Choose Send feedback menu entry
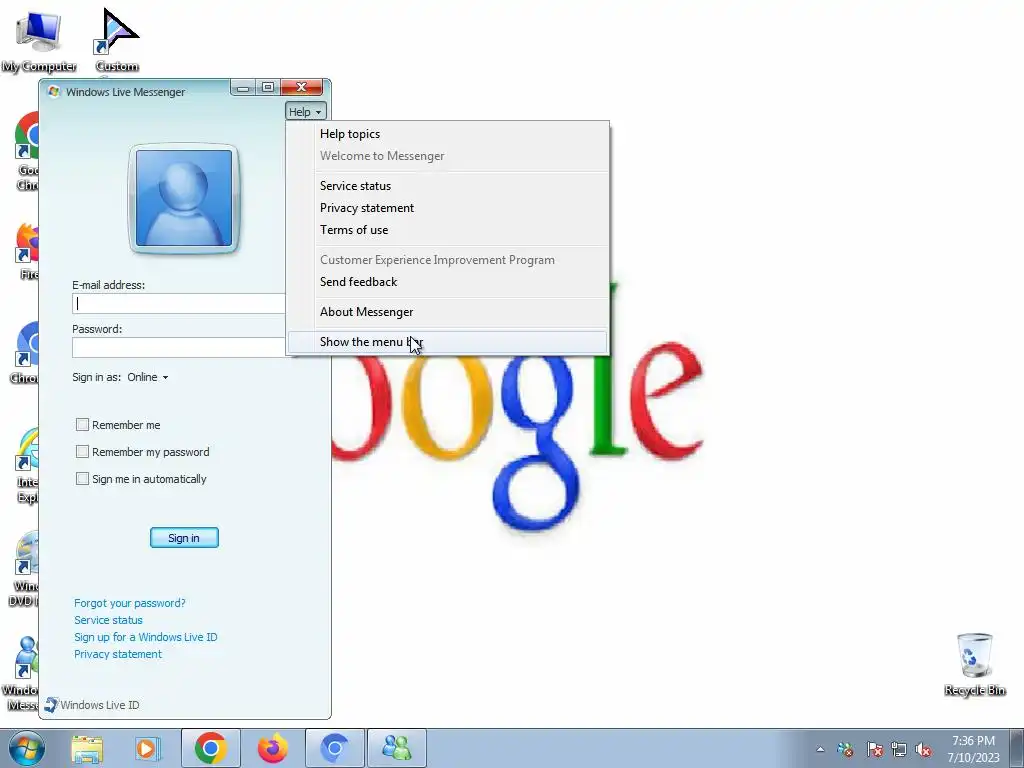 click(x=447, y=281)
